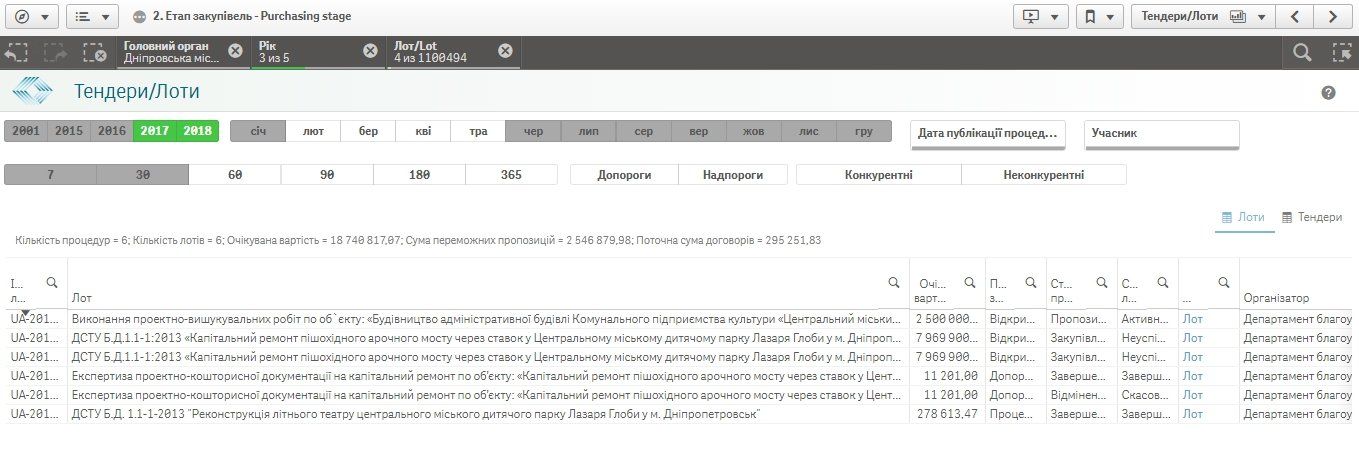1359x458 pixels.
Task: Click the sheet title 2. Етап закупівель
Action: coord(252,16)
